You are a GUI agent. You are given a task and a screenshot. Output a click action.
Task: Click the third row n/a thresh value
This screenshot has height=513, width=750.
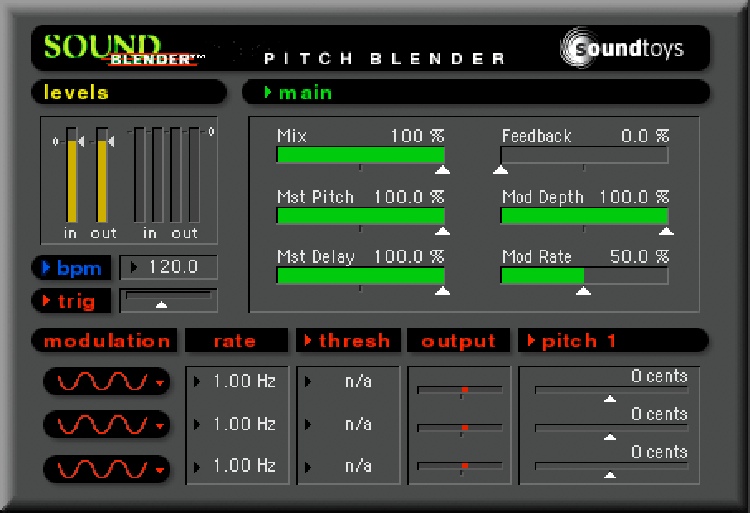tap(358, 466)
